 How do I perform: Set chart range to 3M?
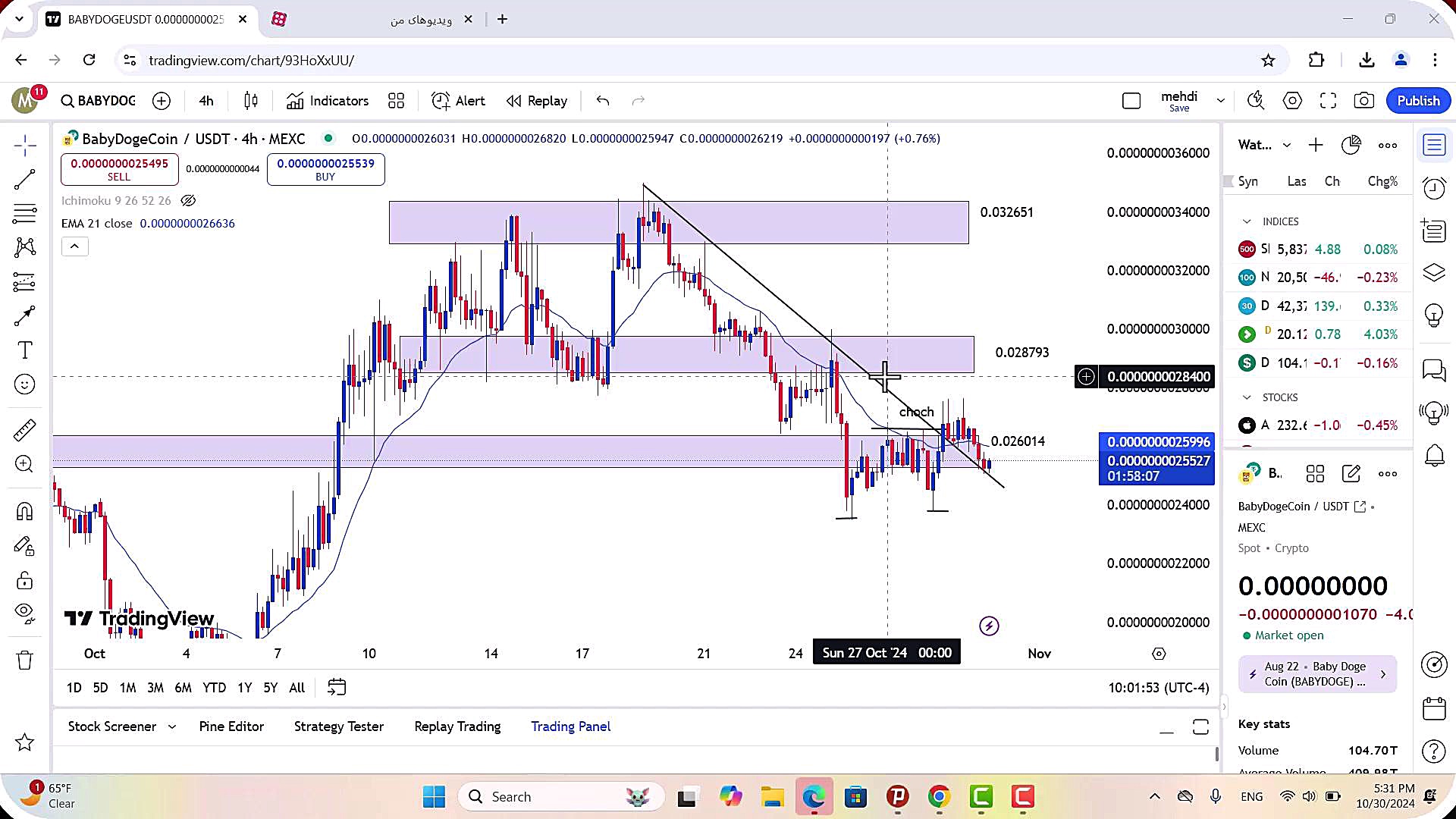pyautogui.click(x=155, y=688)
